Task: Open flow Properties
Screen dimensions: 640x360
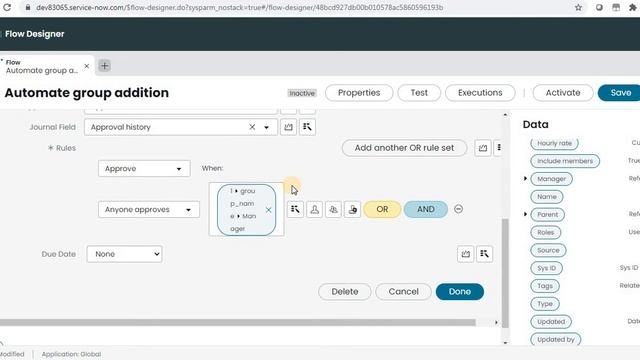Action: 359,93
